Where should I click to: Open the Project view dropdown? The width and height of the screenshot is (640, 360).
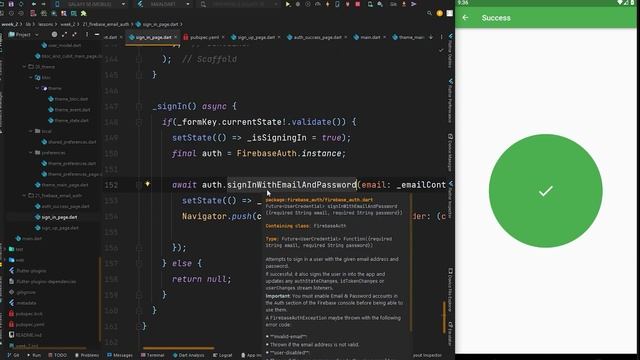(x=24, y=35)
